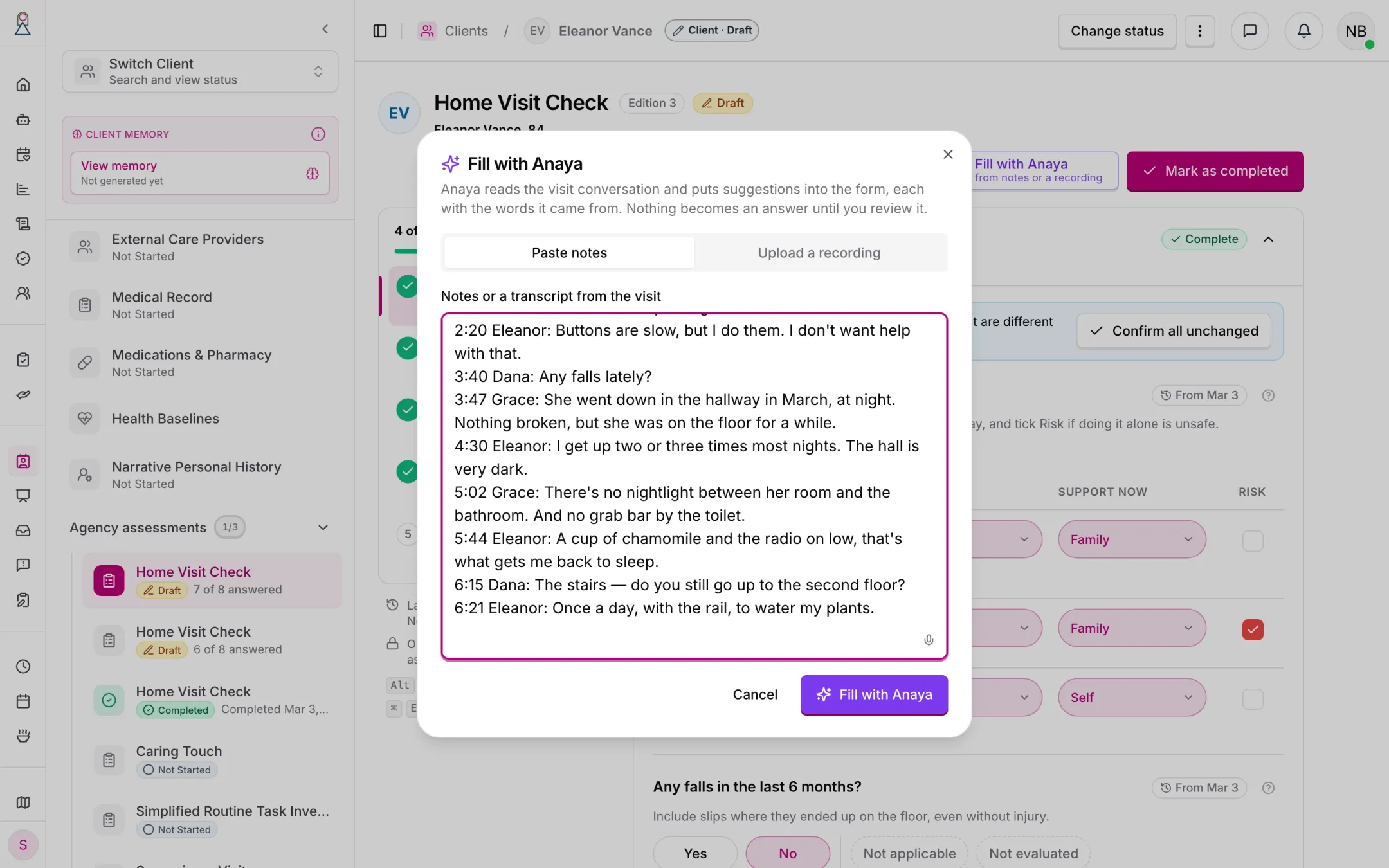
Task: Uncheck the checked Risk checkbox
Action: [1253, 629]
